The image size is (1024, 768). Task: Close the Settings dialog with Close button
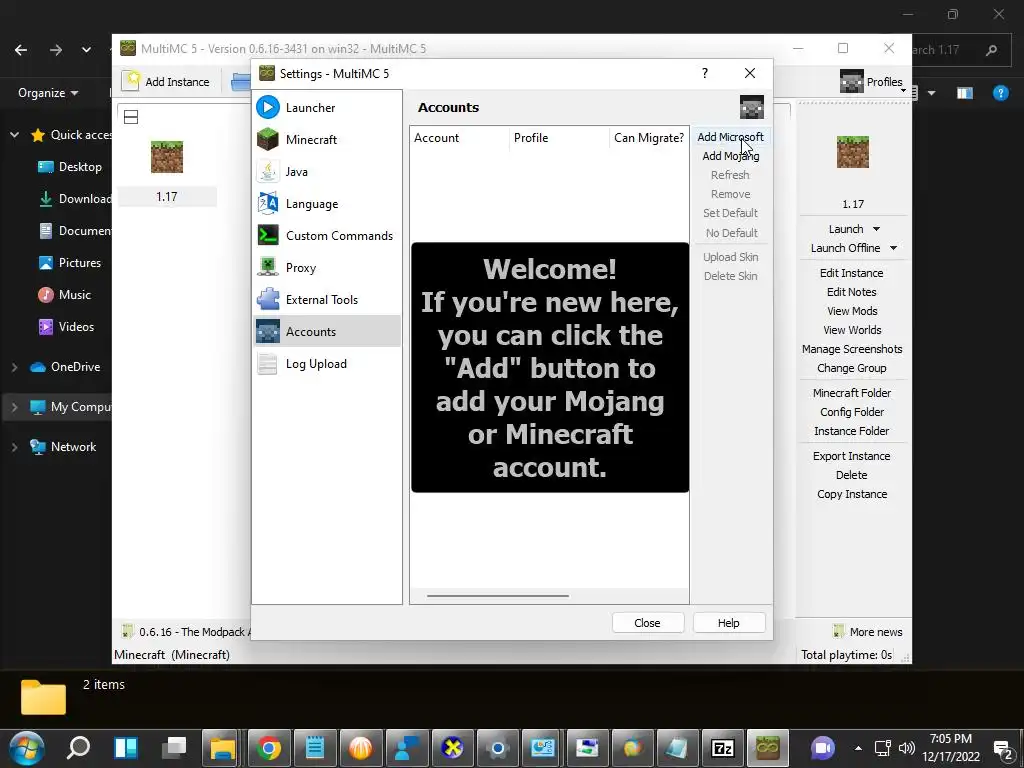click(x=647, y=623)
